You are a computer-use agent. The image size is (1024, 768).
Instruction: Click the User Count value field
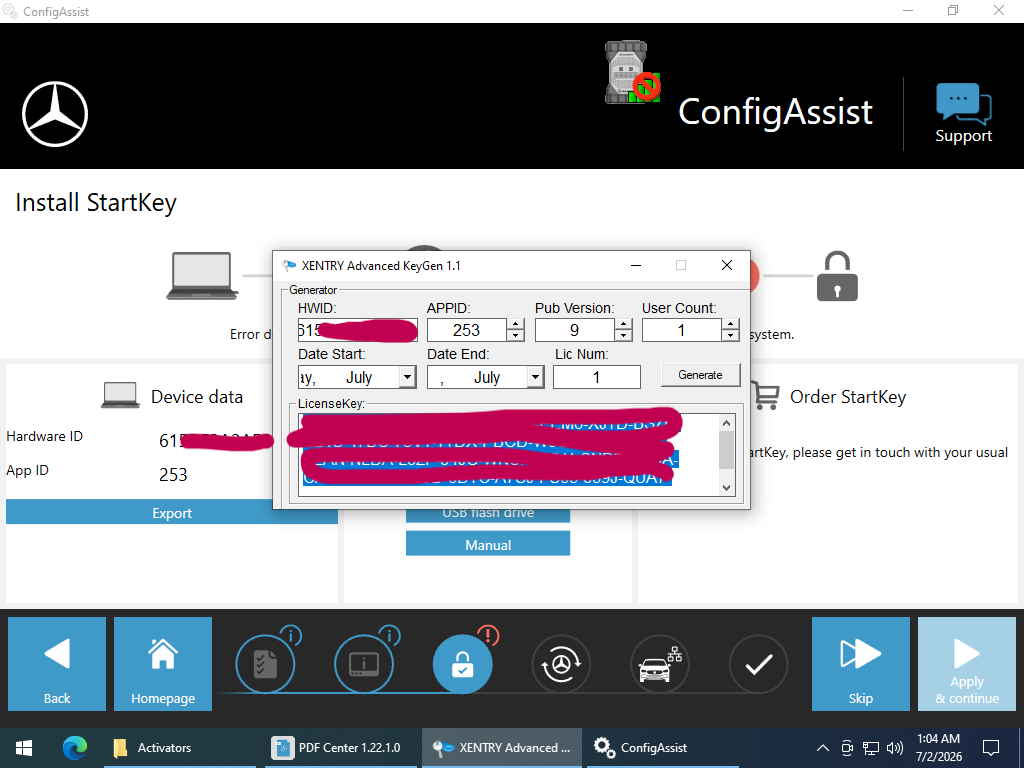(x=682, y=330)
